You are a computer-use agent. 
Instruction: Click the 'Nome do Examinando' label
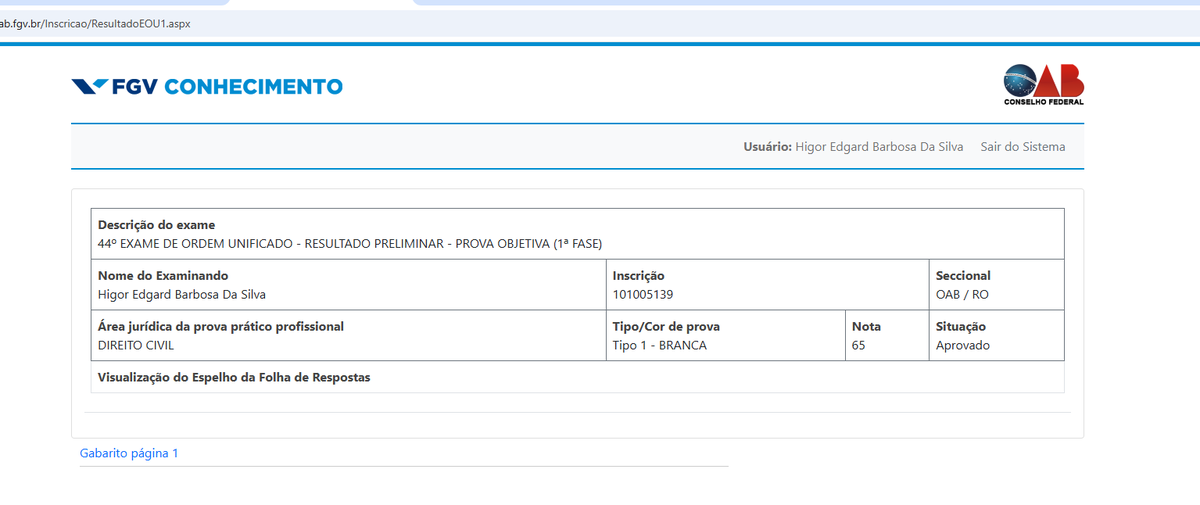(163, 276)
